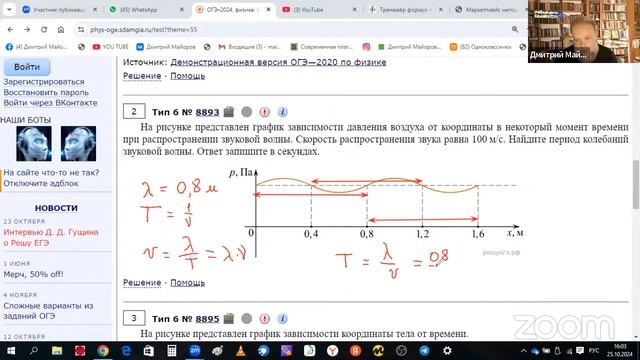Switch to Google Chrome in the taskbar

(103, 351)
